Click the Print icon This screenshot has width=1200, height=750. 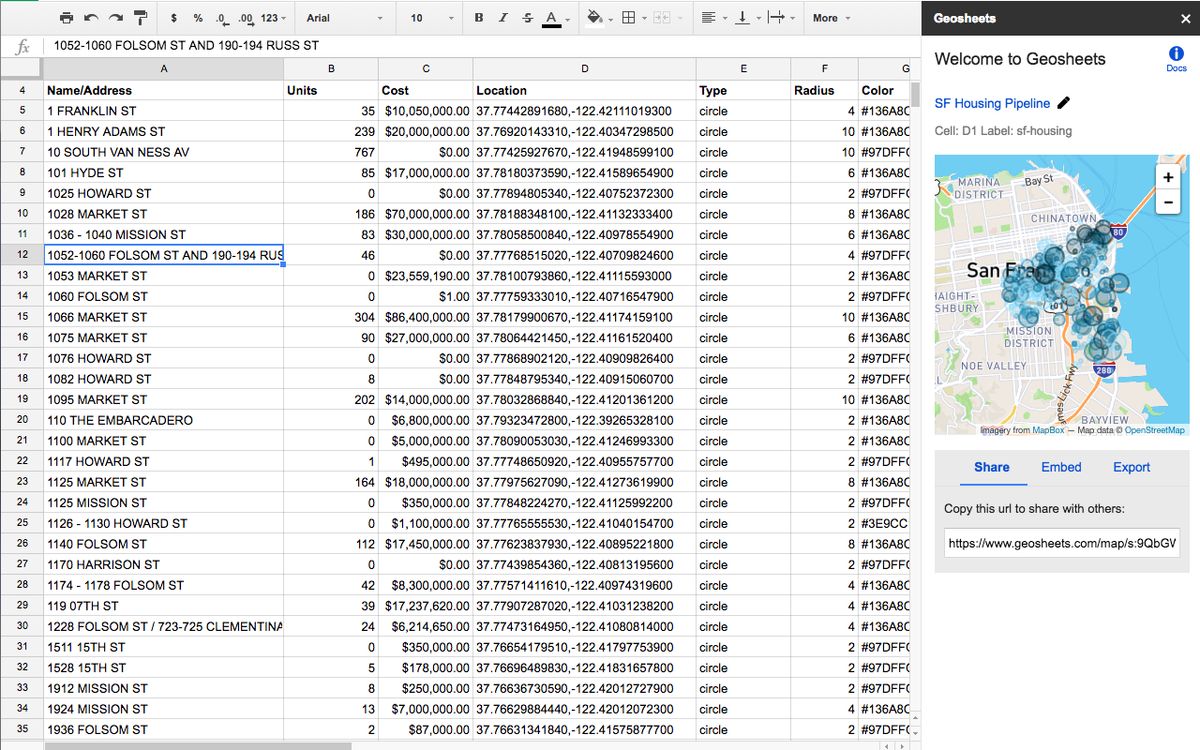[66, 18]
